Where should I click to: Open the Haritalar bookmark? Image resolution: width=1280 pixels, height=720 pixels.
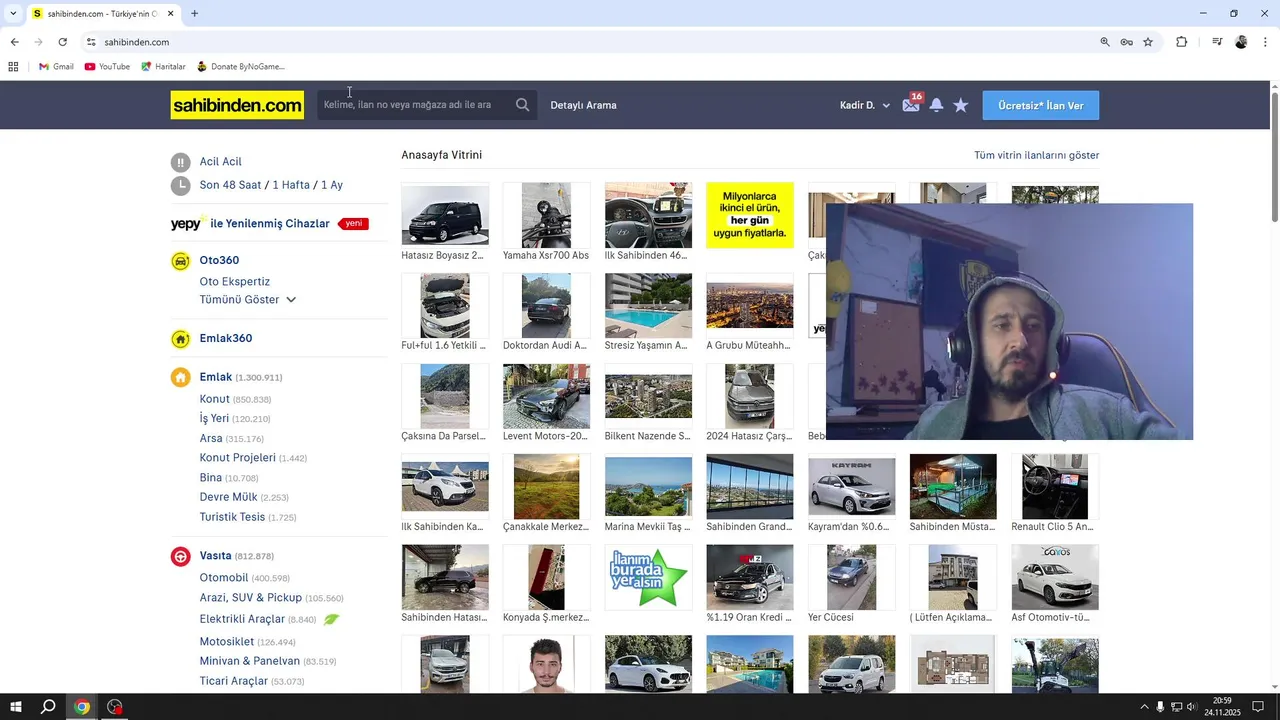(163, 67)
